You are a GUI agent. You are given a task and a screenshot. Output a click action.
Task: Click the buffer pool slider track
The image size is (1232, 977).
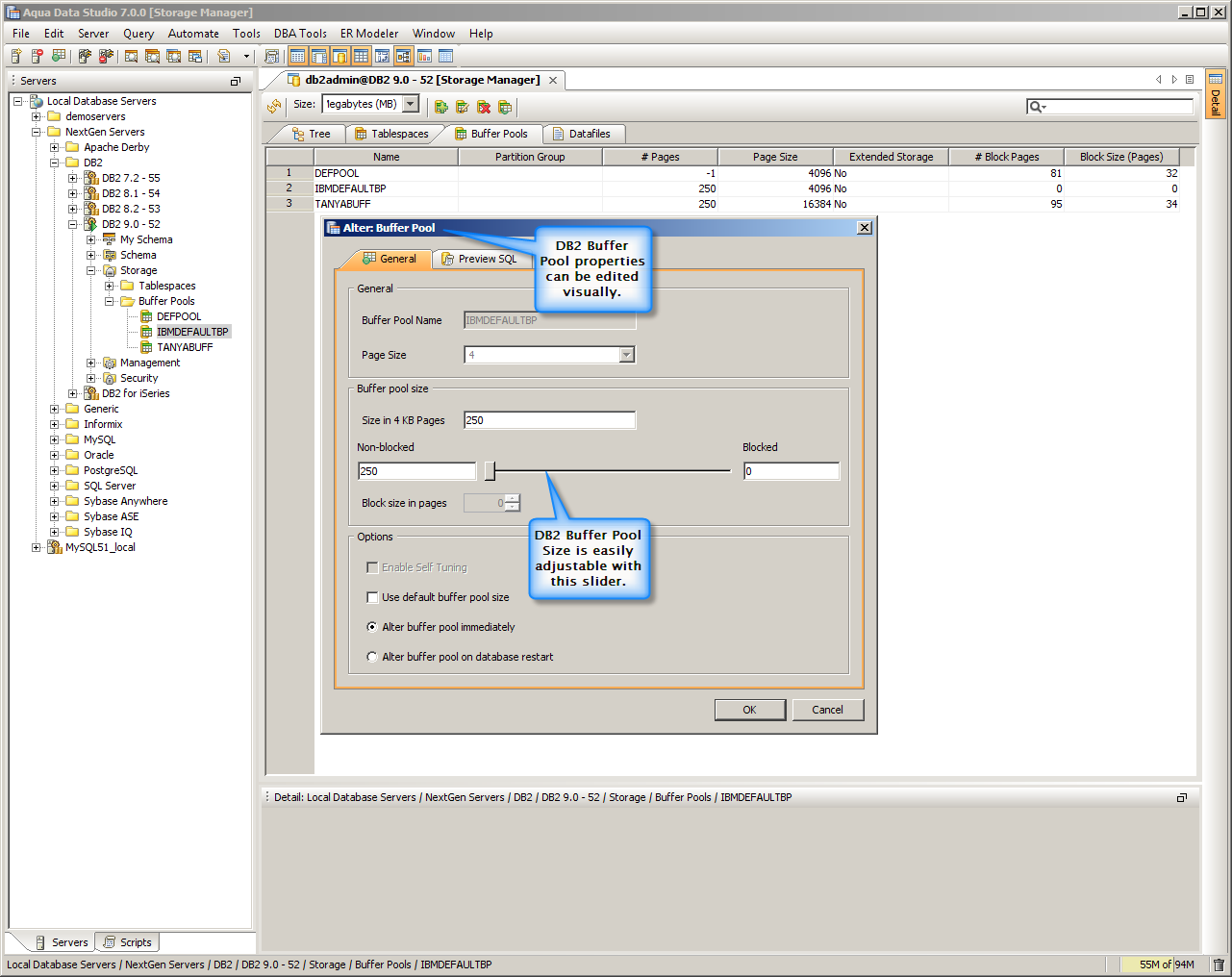click(x=614, y=471)
